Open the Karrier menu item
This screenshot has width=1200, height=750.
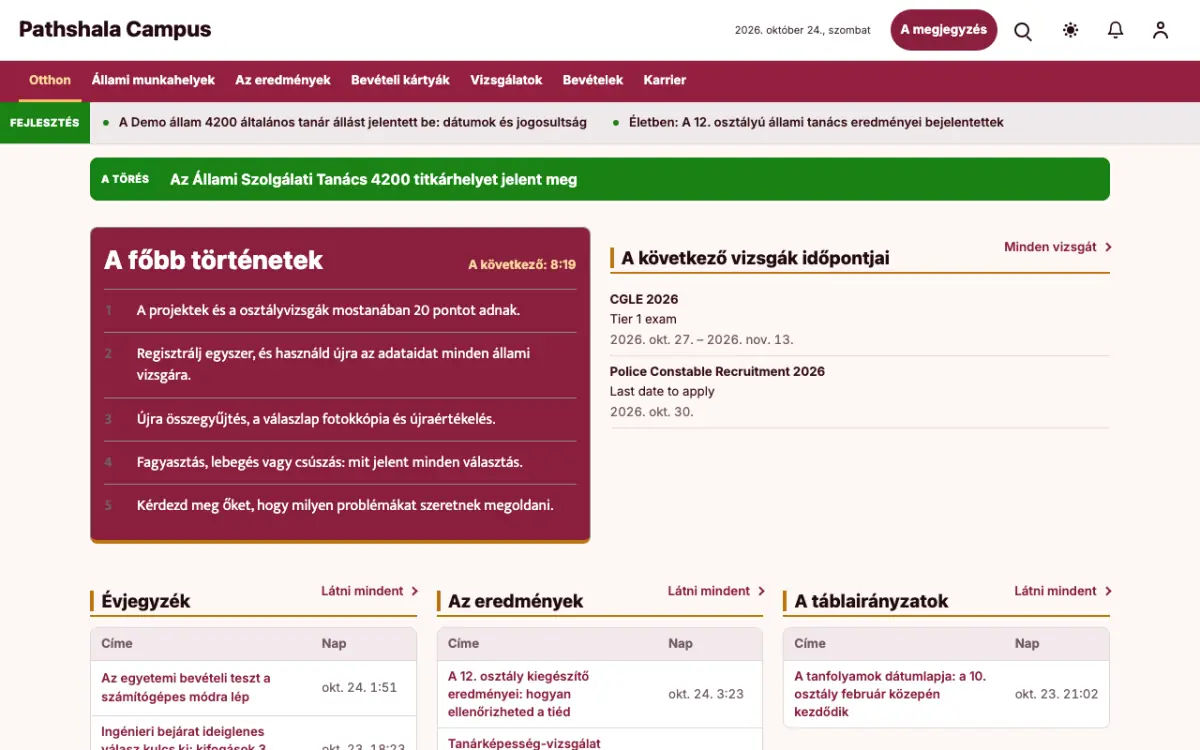tap(665, 80)
